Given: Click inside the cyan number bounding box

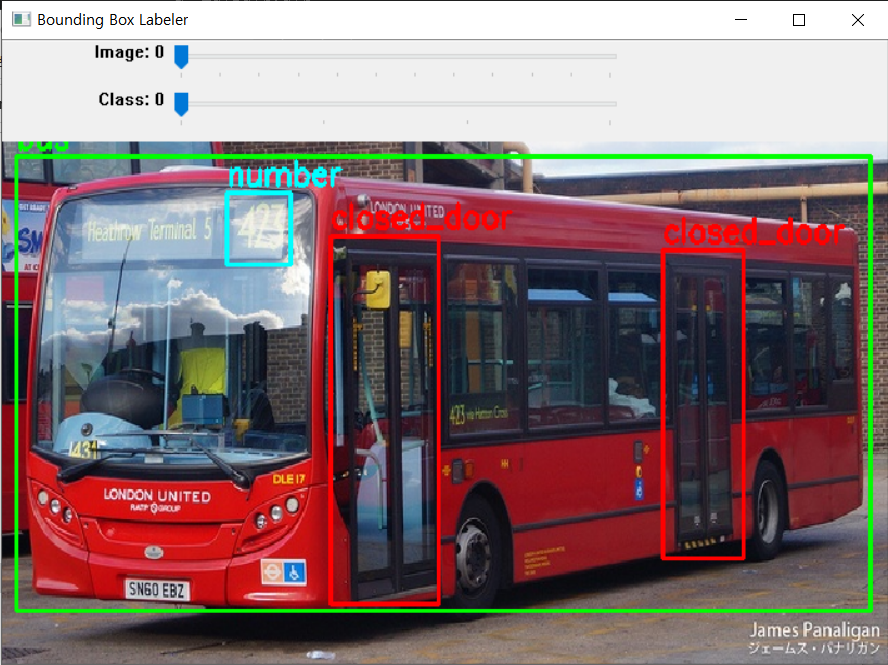Looking at the screenshot, I should point(259,228).
